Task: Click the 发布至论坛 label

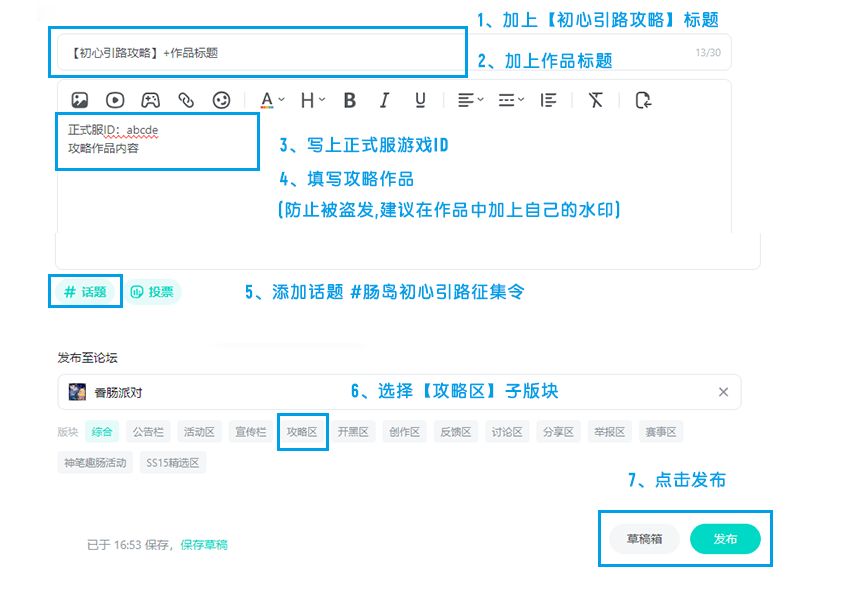Action: click(x=87, y=358)
